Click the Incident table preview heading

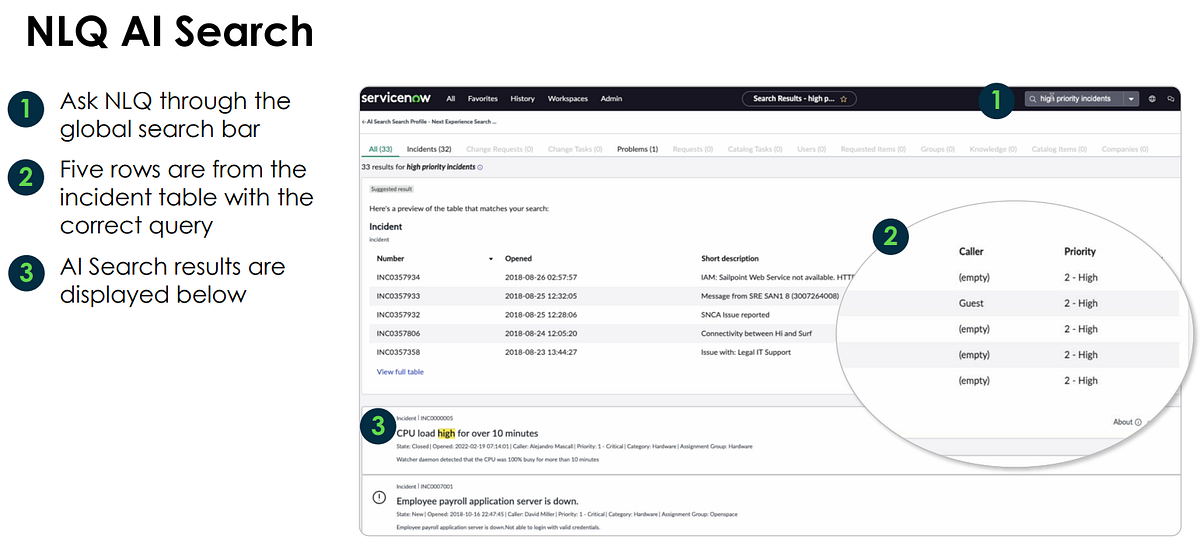(385, 227)
